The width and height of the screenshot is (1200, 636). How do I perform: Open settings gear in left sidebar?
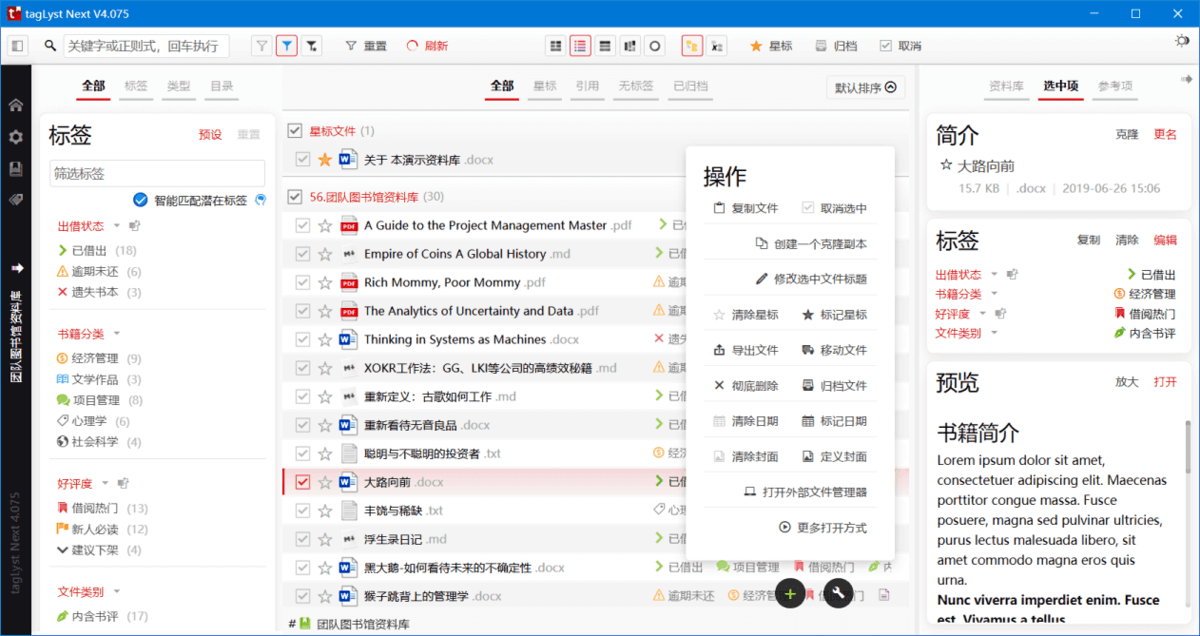[16, 137]
